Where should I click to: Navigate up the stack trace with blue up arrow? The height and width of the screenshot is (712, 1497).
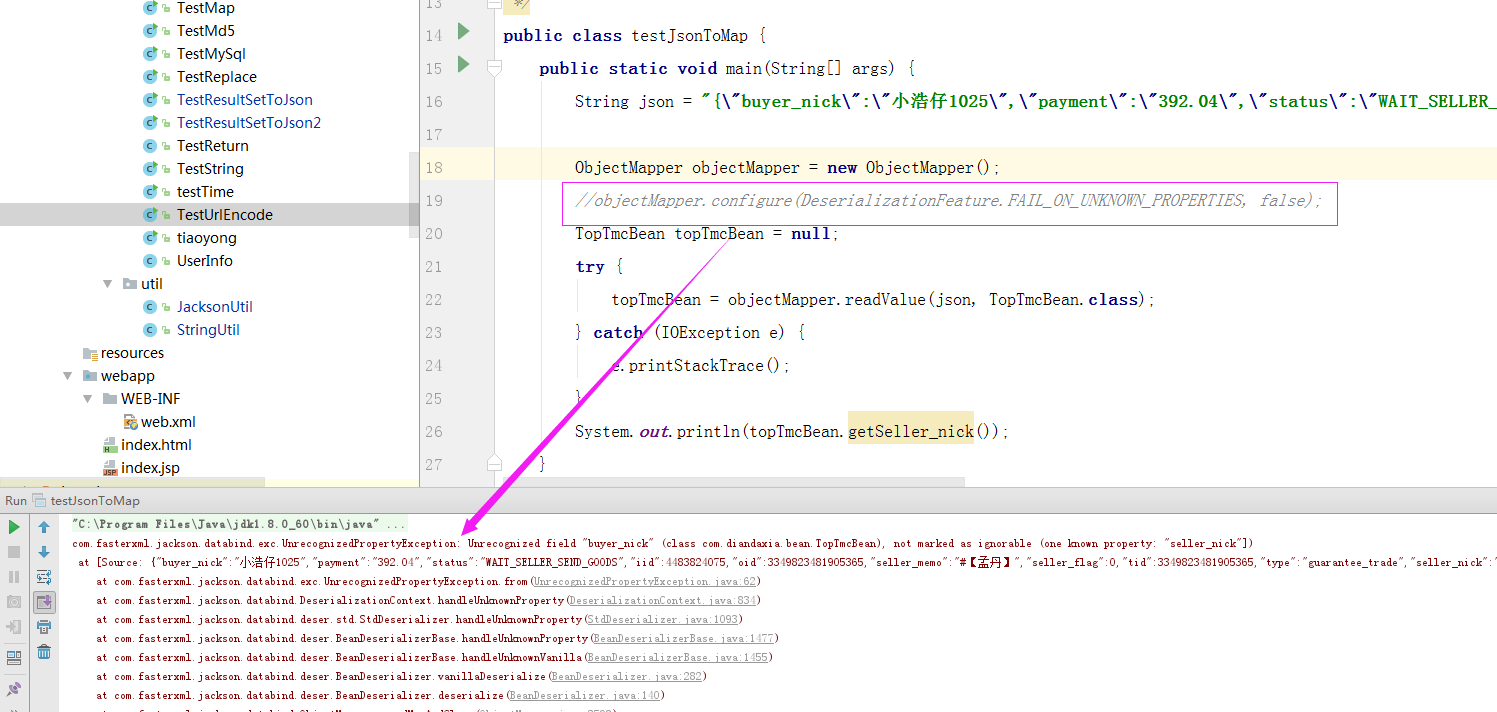point(43,526)
